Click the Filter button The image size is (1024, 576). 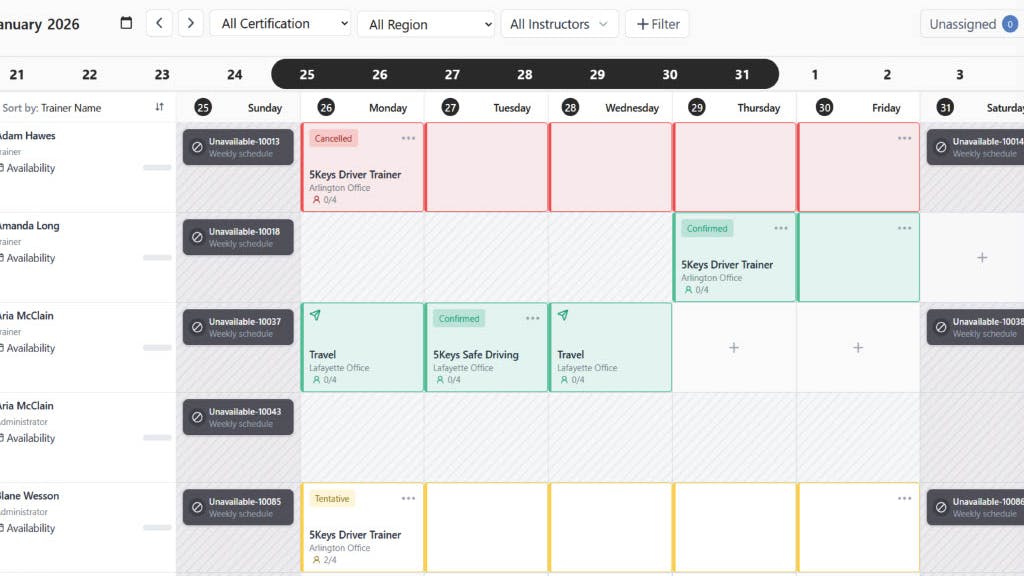pyautogui.click(x=657, y=23)
